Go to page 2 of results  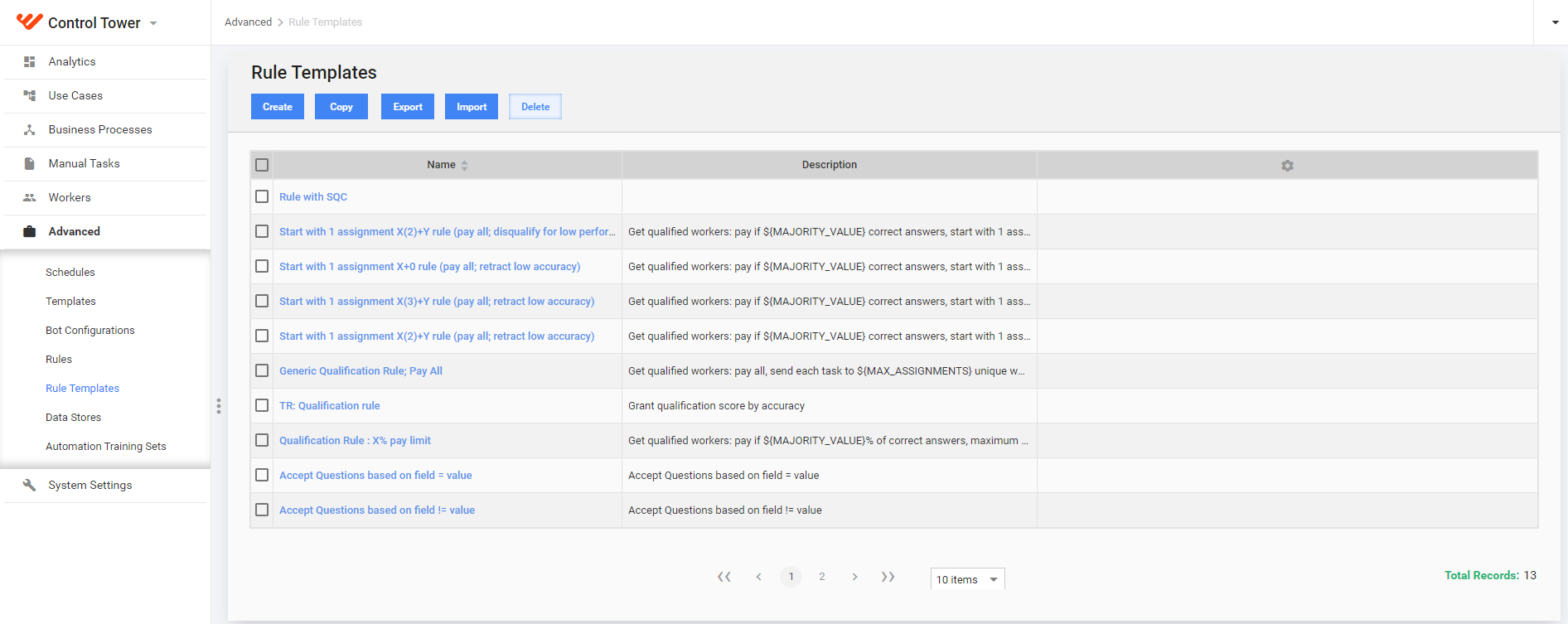(822, 577)
